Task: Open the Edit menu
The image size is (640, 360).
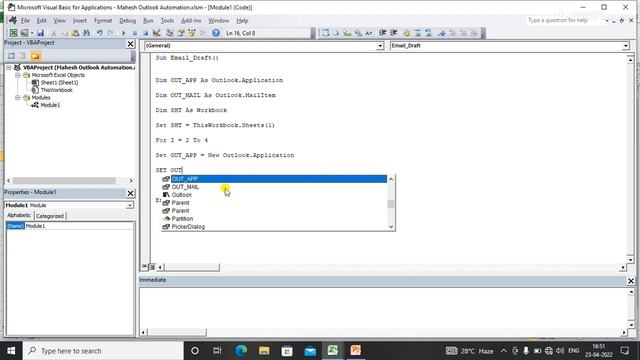Action: tap(42, 20)
